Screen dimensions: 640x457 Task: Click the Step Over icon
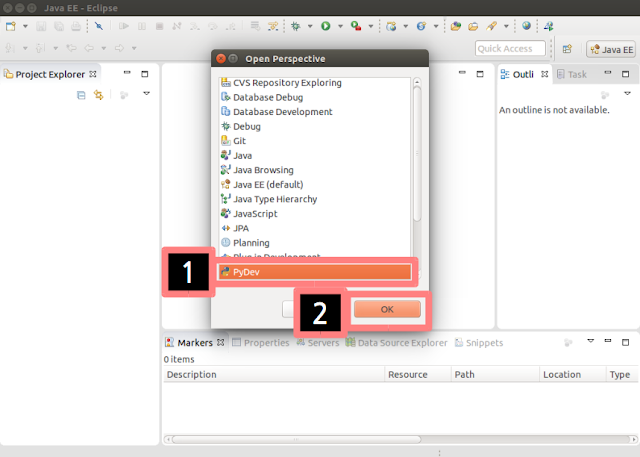pyautogui.click(x=213, y=27)
